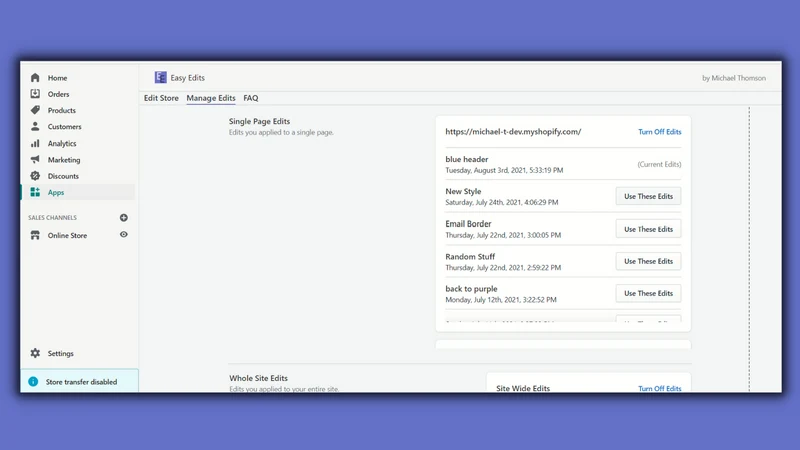Open Online Store sales channel
This screenshot has width=800, height=450.
pyautogui.click(x=67, y=236)
